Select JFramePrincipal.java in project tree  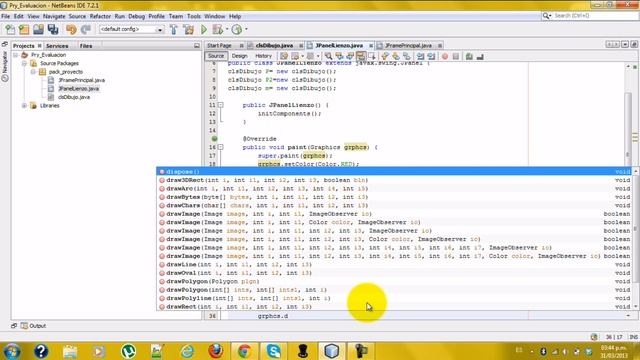pyautogui.click(x=81, y=80)
